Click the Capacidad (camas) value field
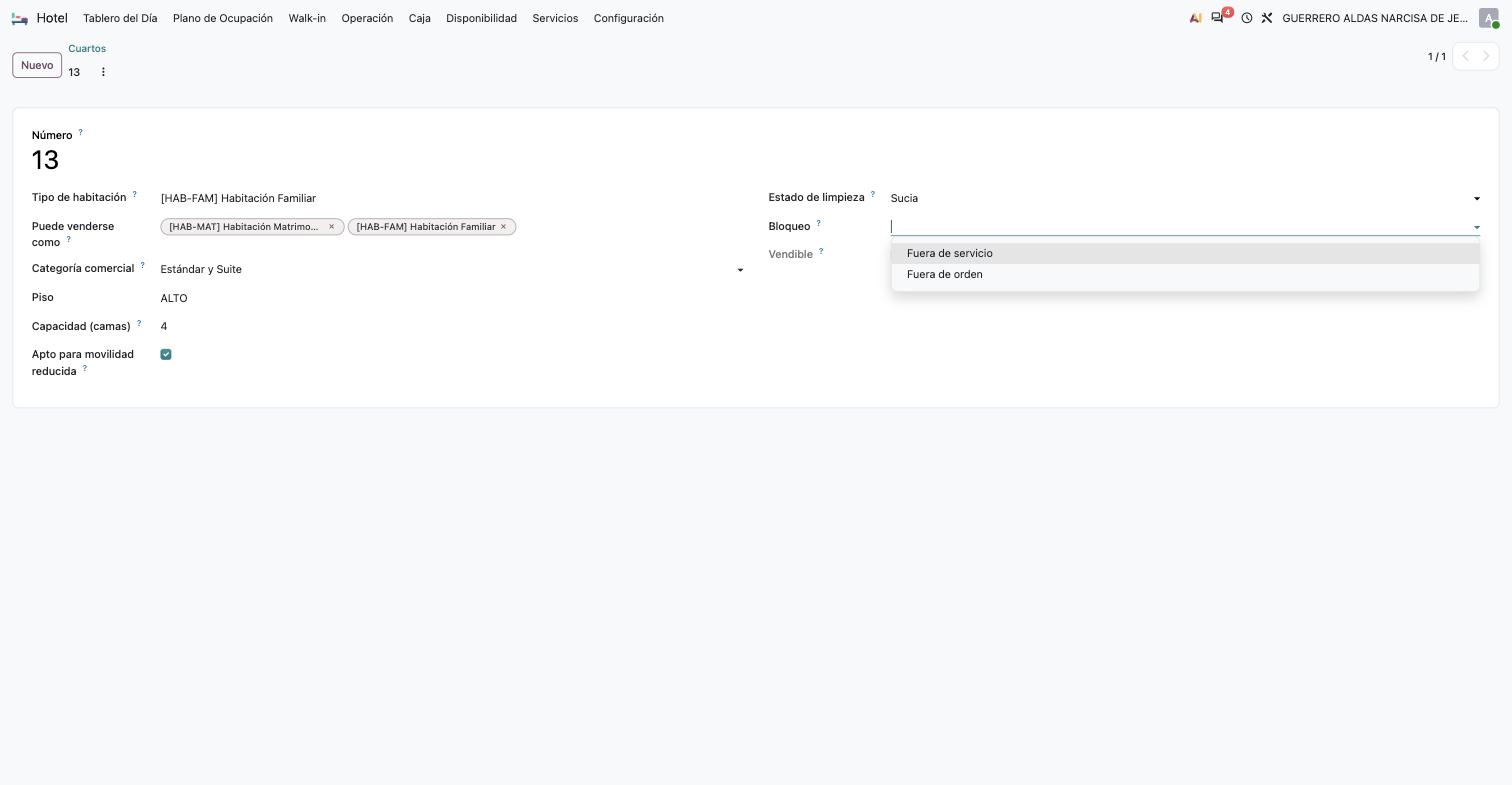Screen dimensions: 1512x785 452,326
